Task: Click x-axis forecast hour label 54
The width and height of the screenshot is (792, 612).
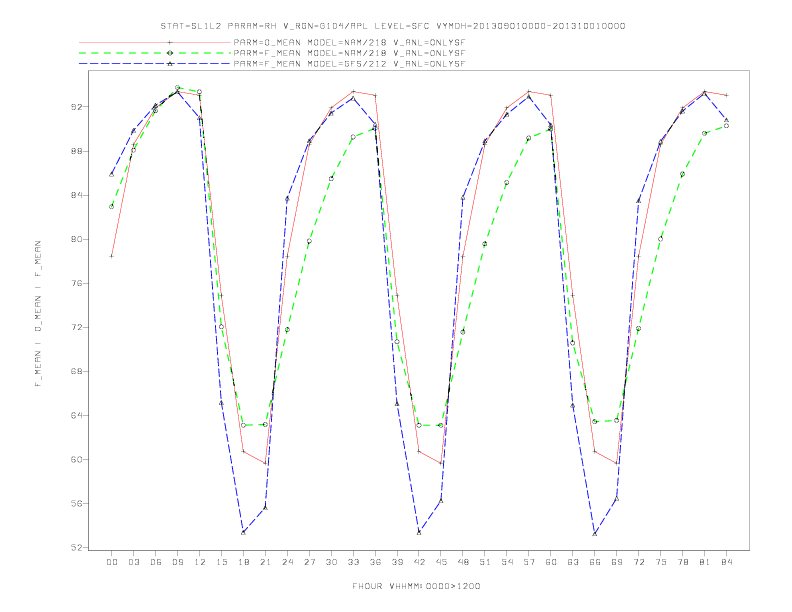Action: (x=507, y=562)
